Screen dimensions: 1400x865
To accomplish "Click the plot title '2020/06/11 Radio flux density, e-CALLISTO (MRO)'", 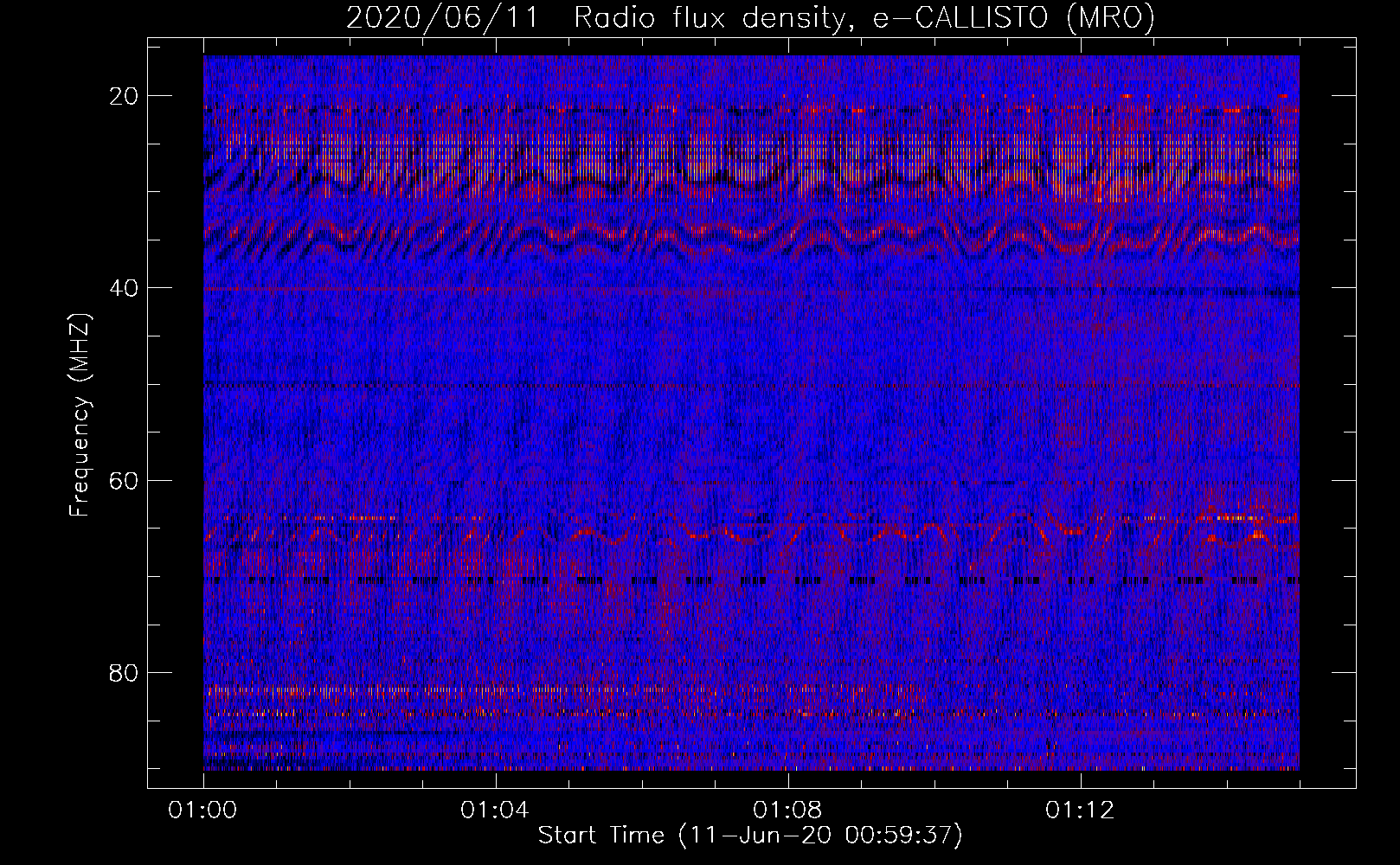I will point(750,18).
